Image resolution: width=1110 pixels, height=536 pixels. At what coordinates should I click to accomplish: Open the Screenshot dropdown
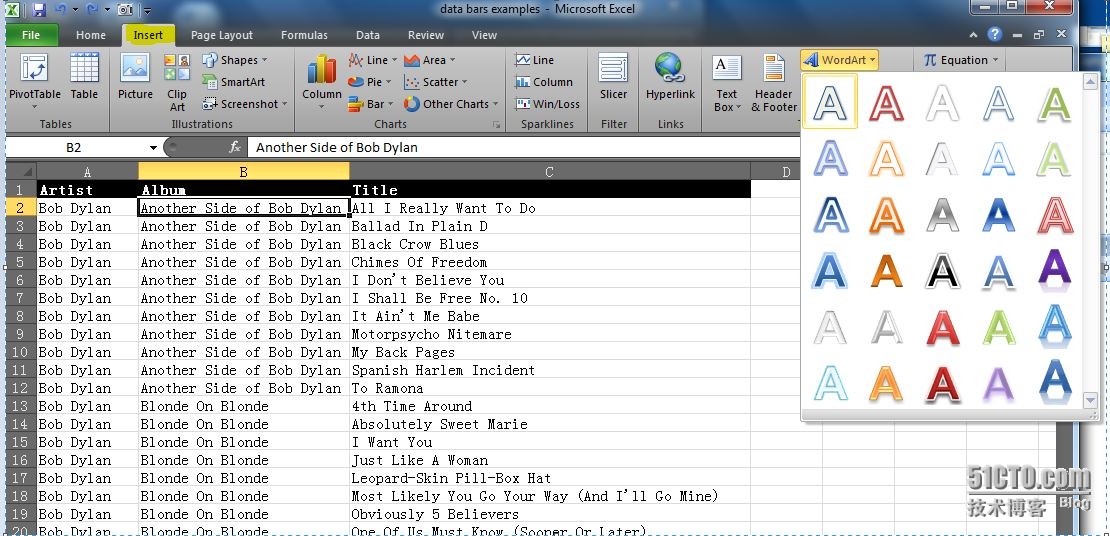tap(245, 104)
